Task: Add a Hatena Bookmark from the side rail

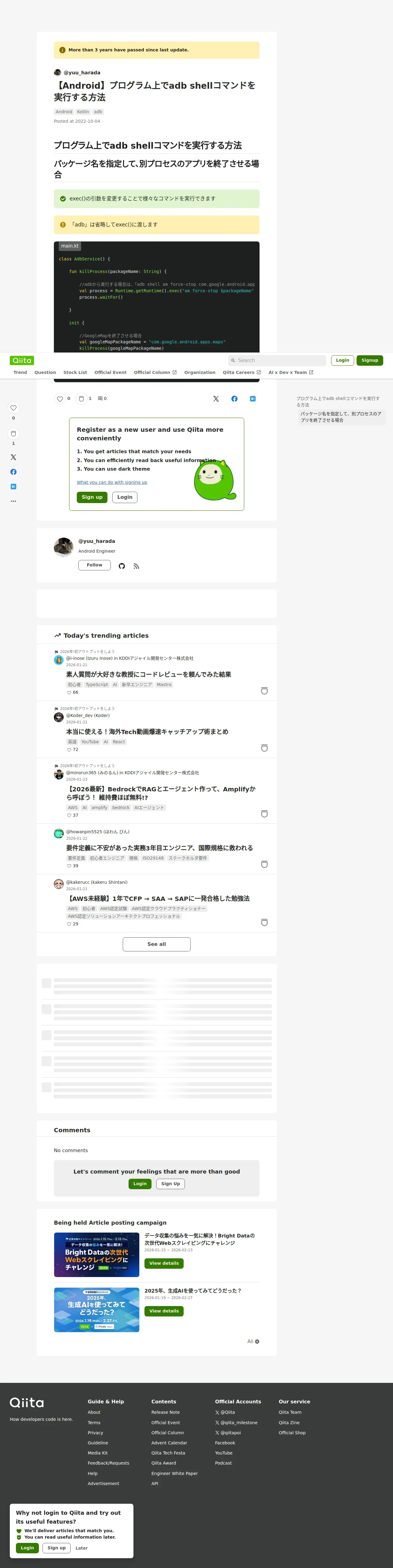Action: 13,486
